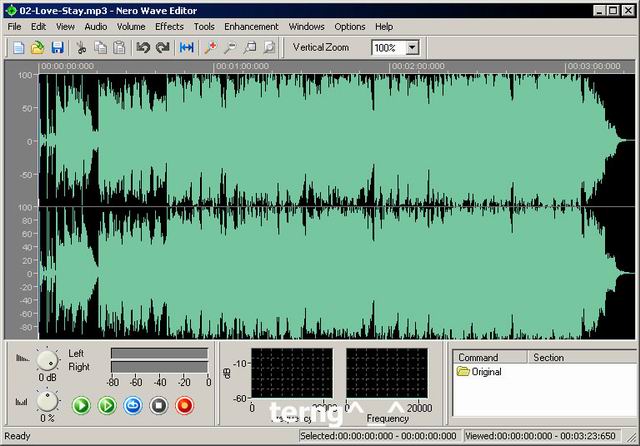
Task: Select the Original entry in history list
Action: 479,372
